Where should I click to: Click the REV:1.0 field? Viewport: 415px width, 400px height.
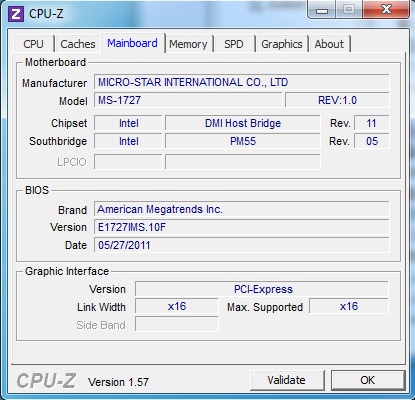point(337,100)
